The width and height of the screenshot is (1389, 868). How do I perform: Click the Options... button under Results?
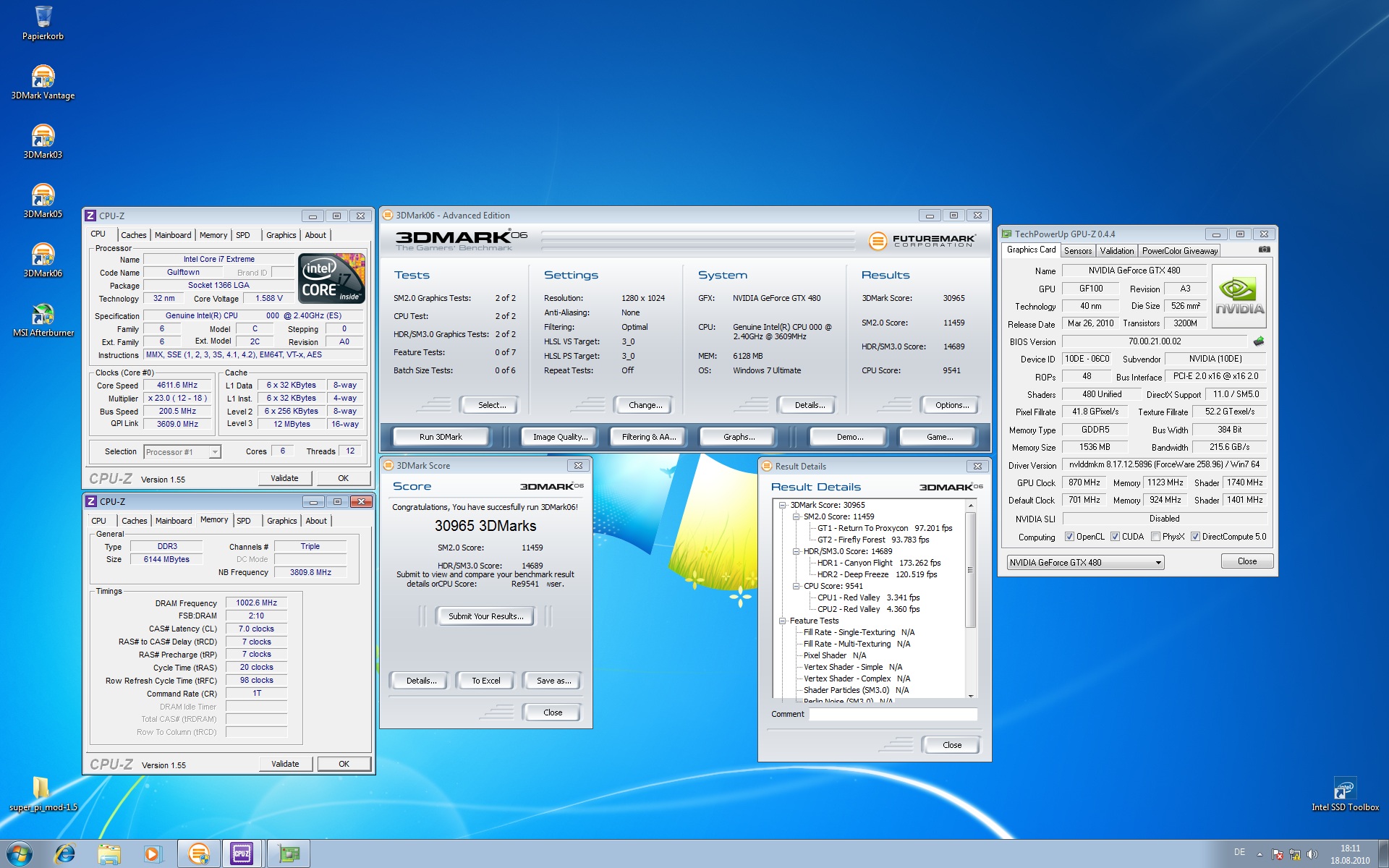(951, 405)
